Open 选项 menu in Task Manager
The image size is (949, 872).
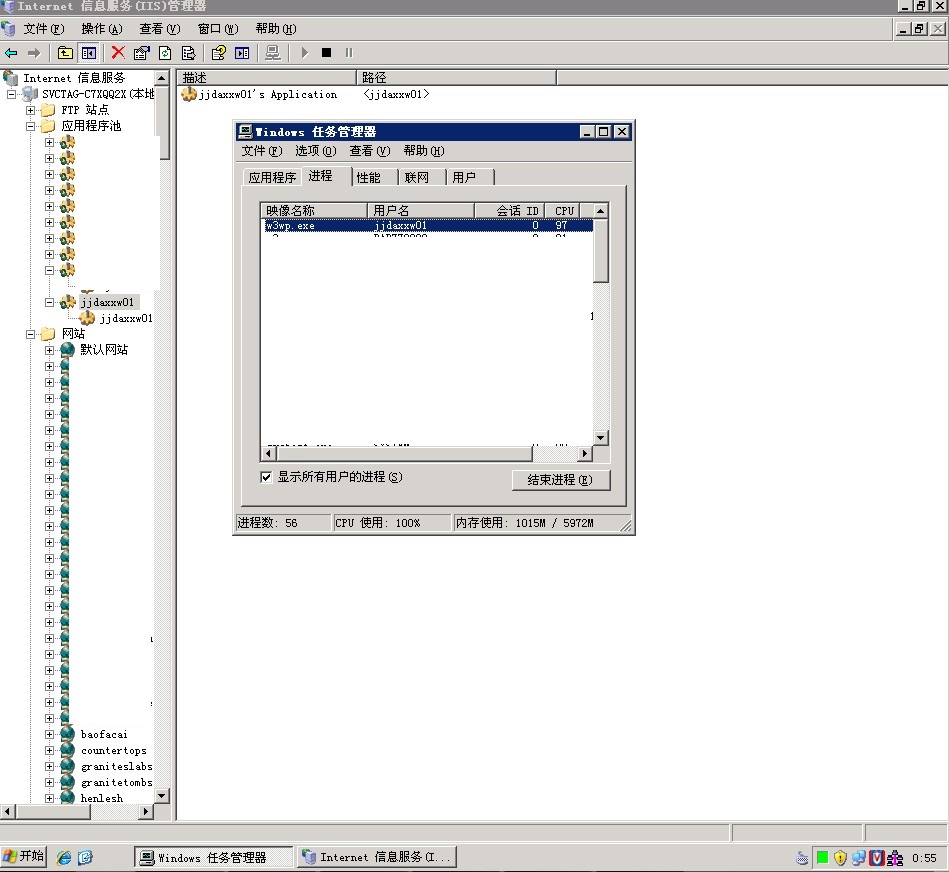tap(315, 151)
